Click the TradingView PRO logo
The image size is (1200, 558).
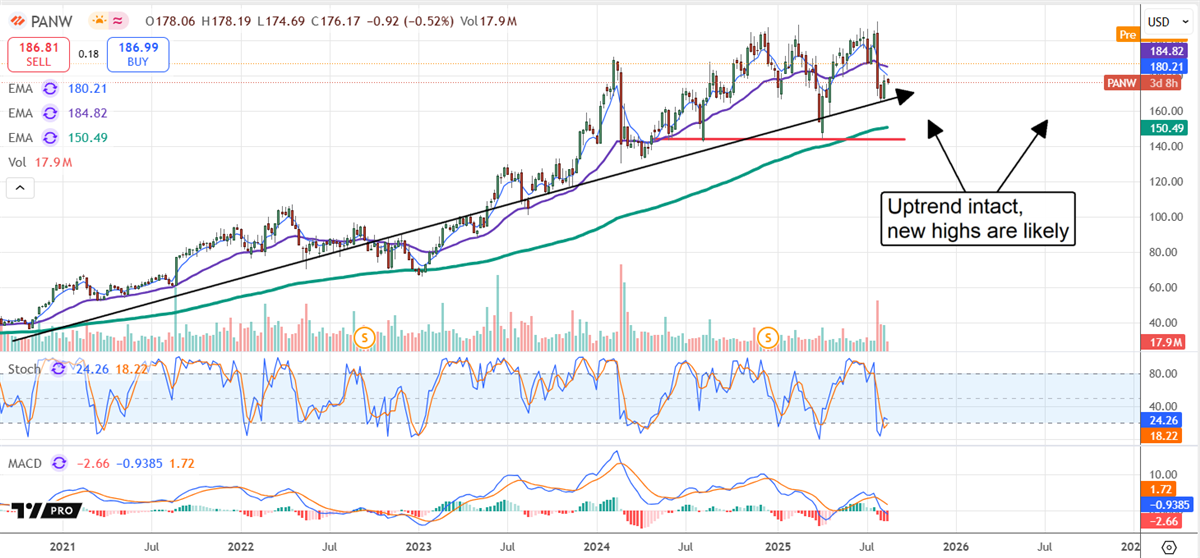(46, 510)
